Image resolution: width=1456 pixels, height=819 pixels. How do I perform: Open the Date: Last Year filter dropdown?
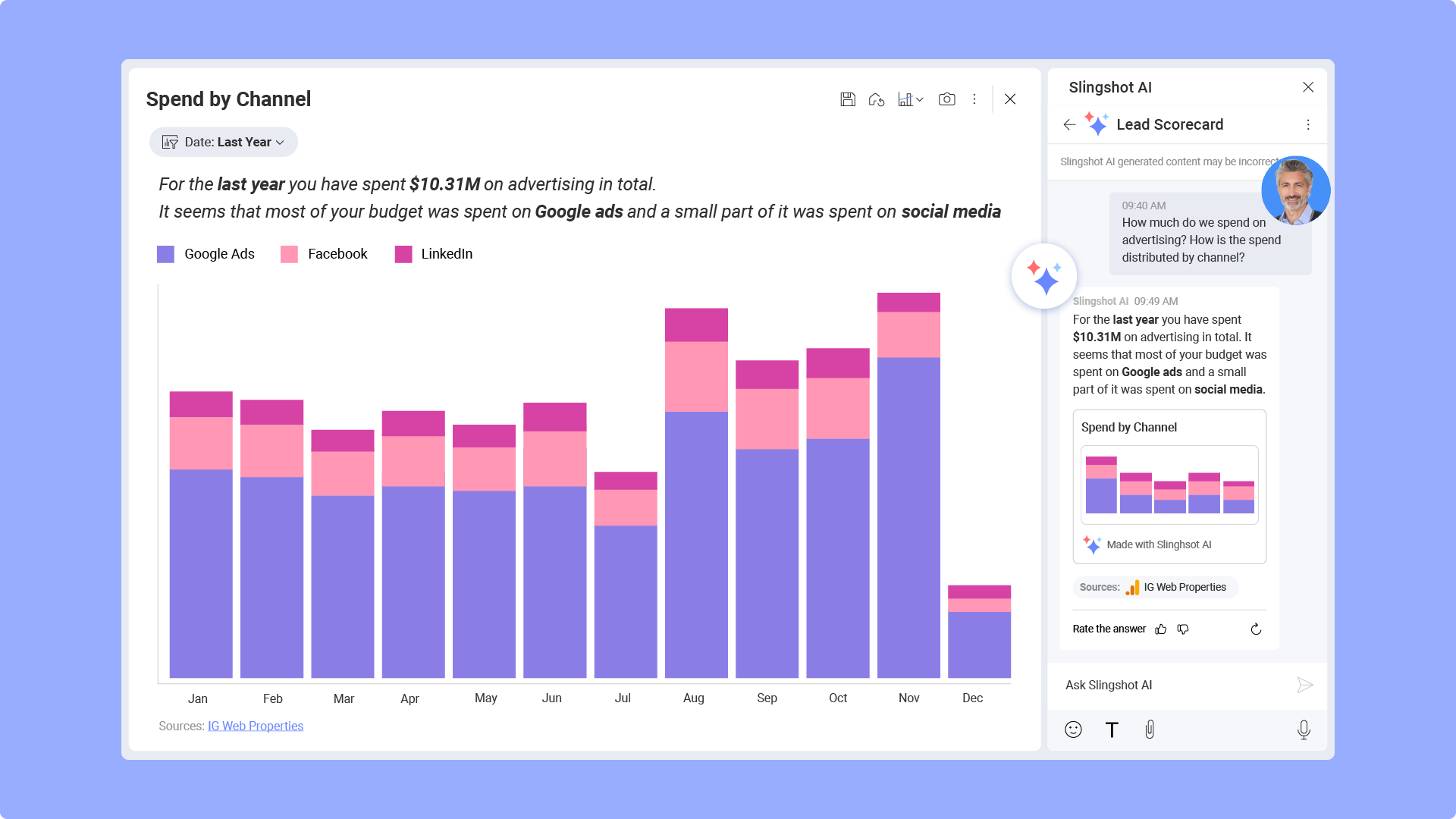pyautogui.click(x=223, y=142)
